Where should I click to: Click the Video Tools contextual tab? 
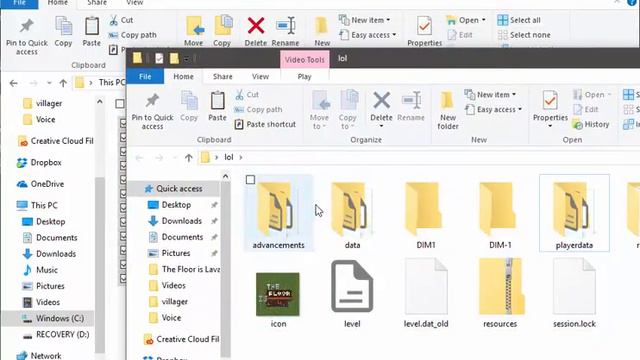tap(304, 60)
